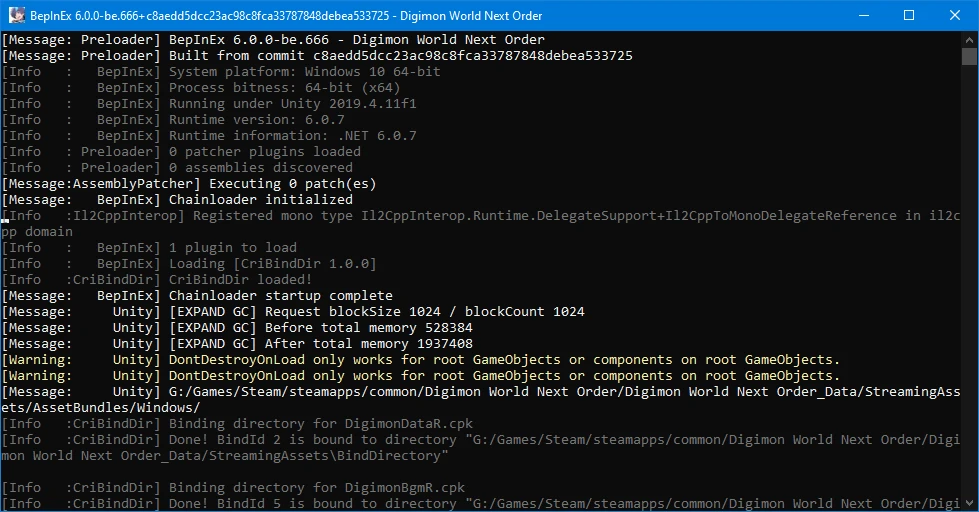This screenshot has height=512, width=979.
Task: Click the scrollbar down arrow
Action: coord(969,503)
